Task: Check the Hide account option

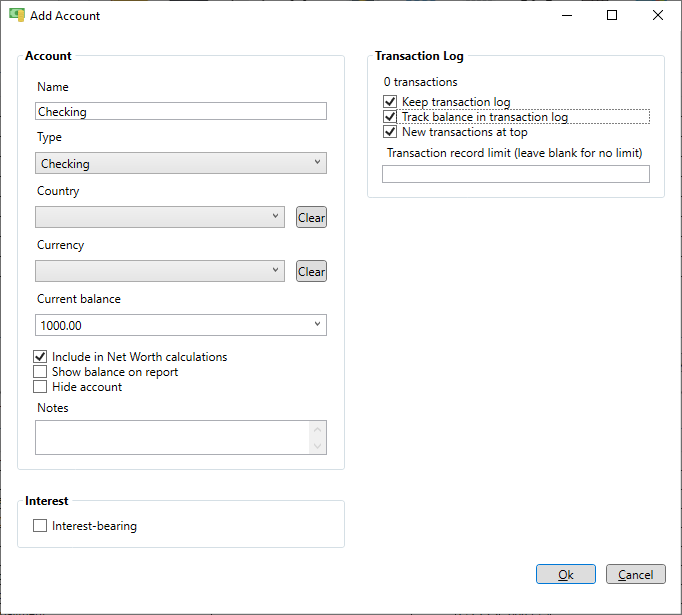Action: pyautogui.click(x=40, y=387)
